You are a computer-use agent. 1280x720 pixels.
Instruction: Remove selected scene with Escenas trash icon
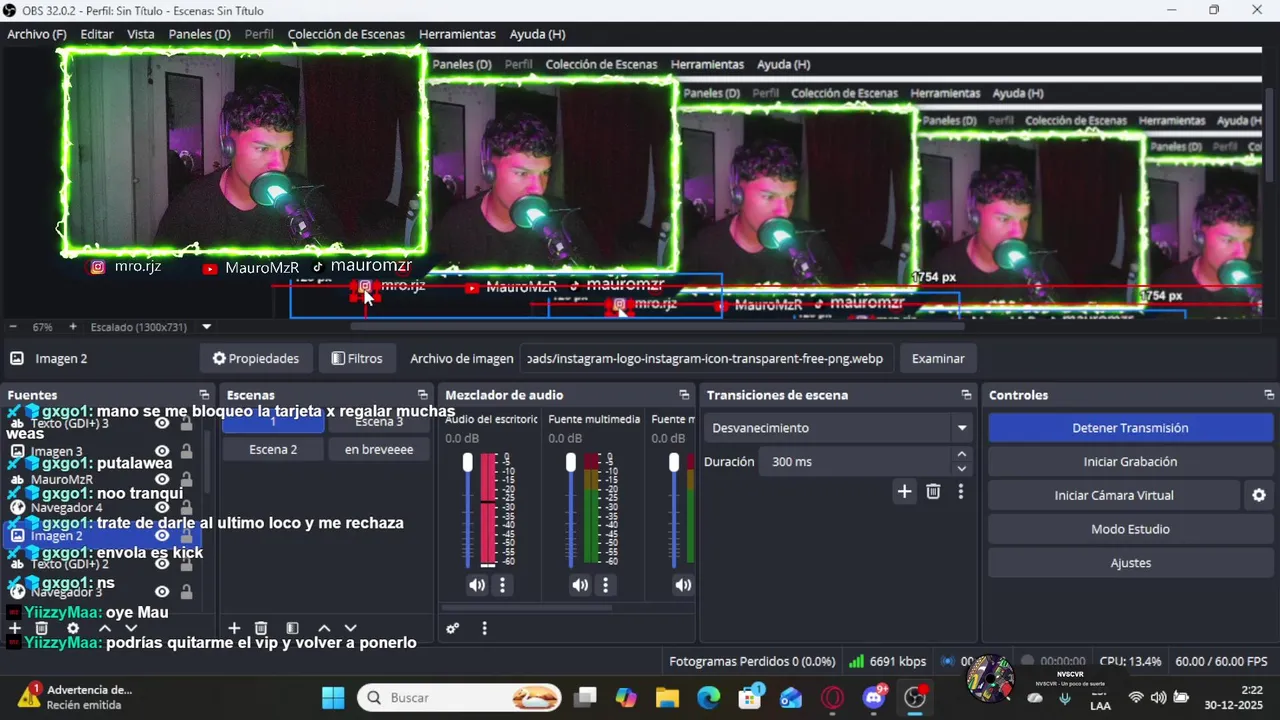[x=261, y=628]
